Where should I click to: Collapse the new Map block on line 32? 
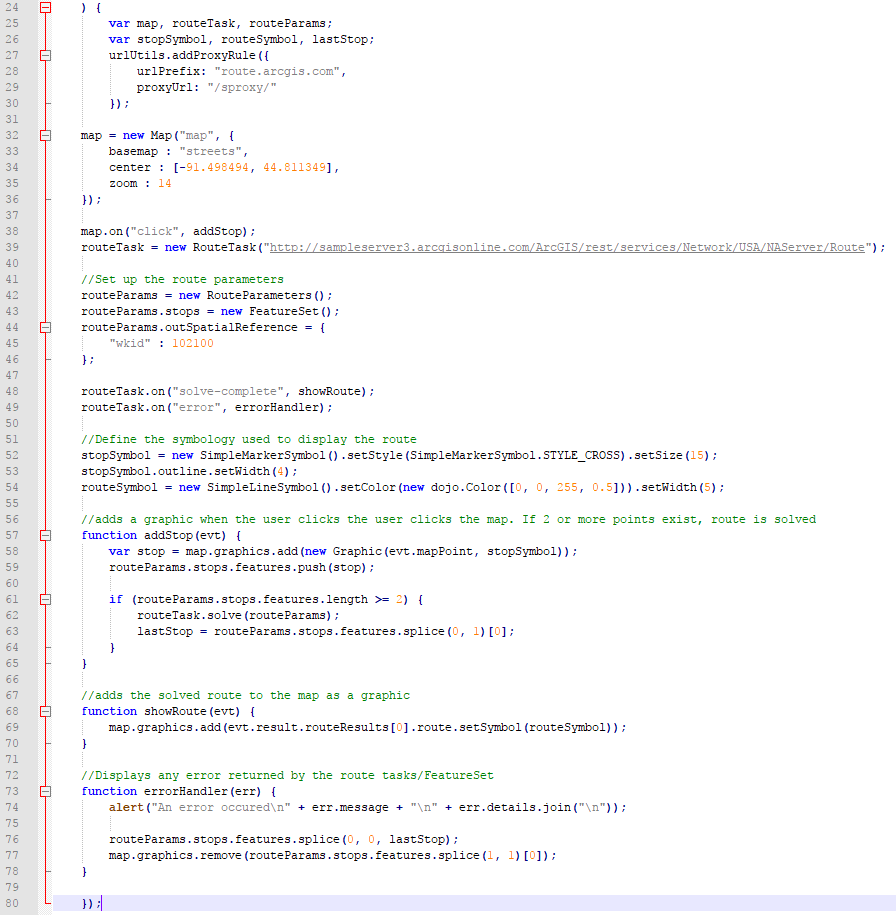(x=46, y=135)
